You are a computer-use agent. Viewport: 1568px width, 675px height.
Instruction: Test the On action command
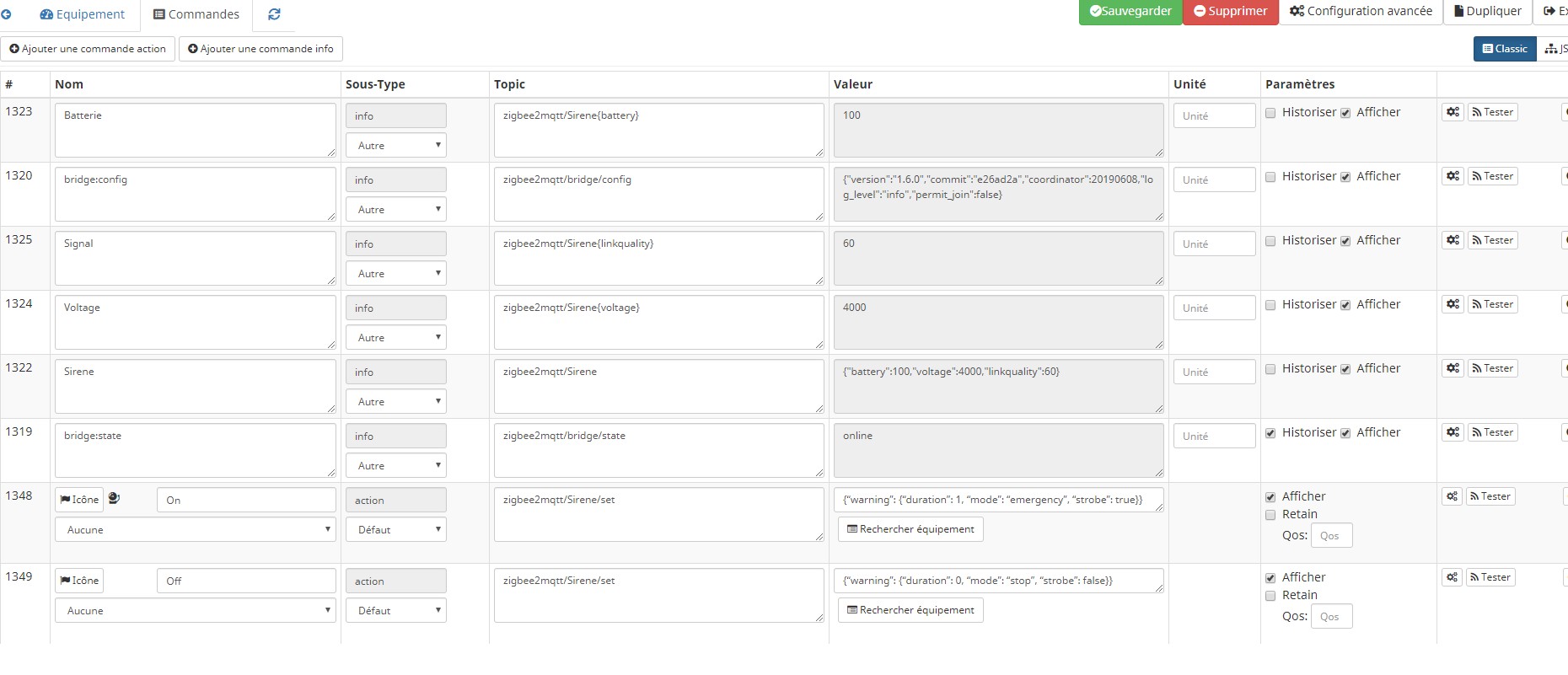point(1490,496)
